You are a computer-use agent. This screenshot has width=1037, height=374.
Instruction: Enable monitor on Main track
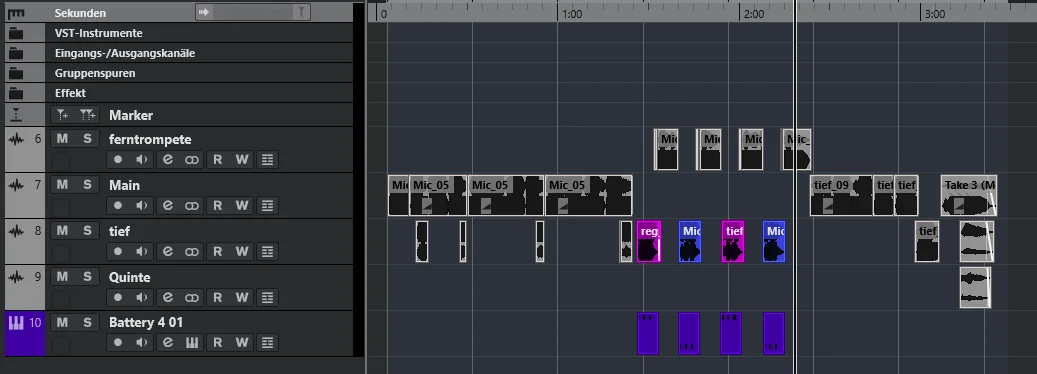(142, 206)
